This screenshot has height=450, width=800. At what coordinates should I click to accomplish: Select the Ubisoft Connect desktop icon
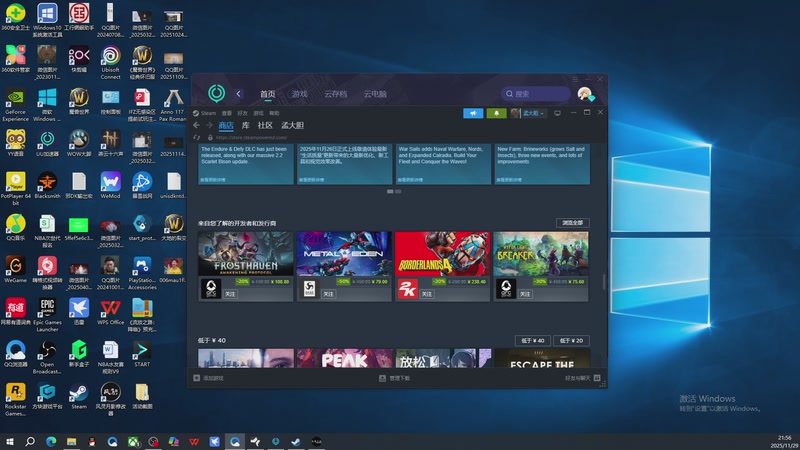point(110,63)
